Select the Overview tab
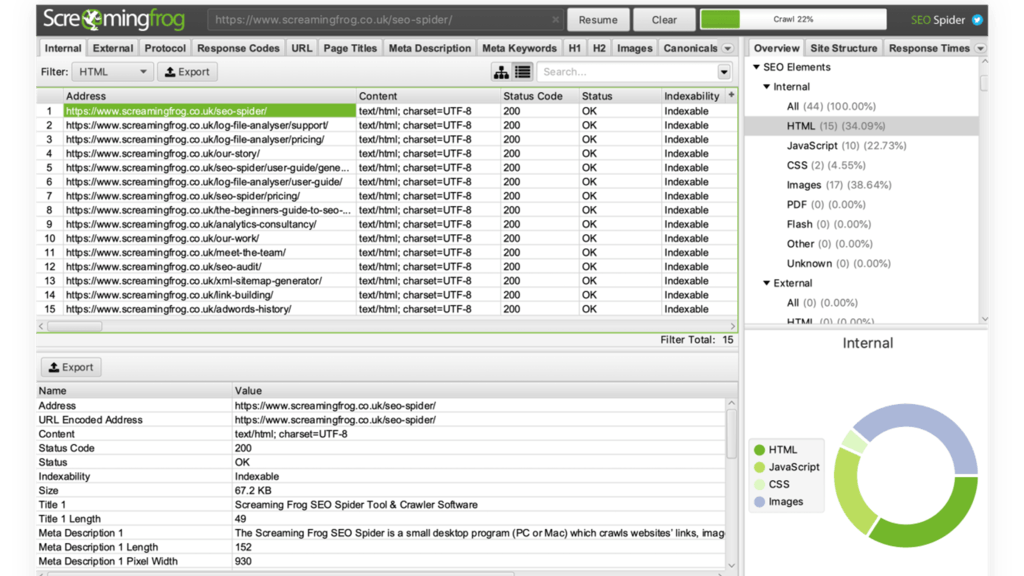This screenshot has height=576, width=1024. [776, 48]
